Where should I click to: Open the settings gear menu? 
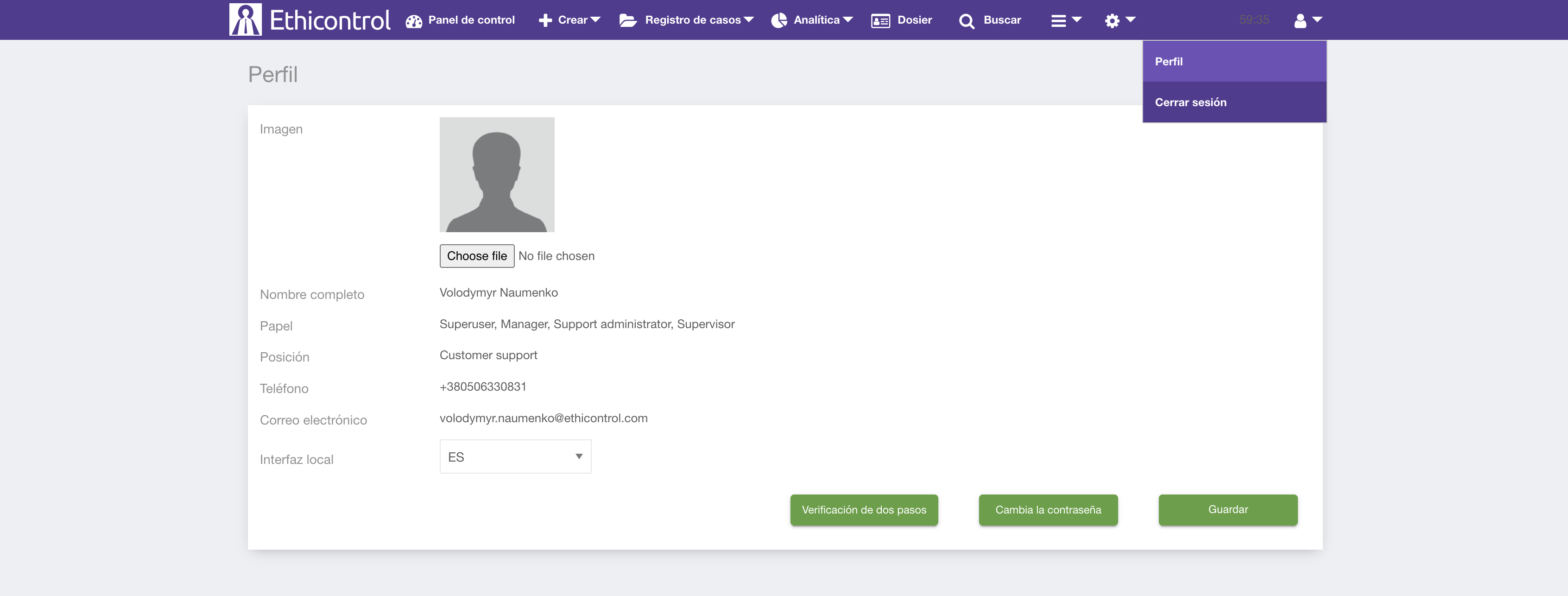pos(1112,21)
